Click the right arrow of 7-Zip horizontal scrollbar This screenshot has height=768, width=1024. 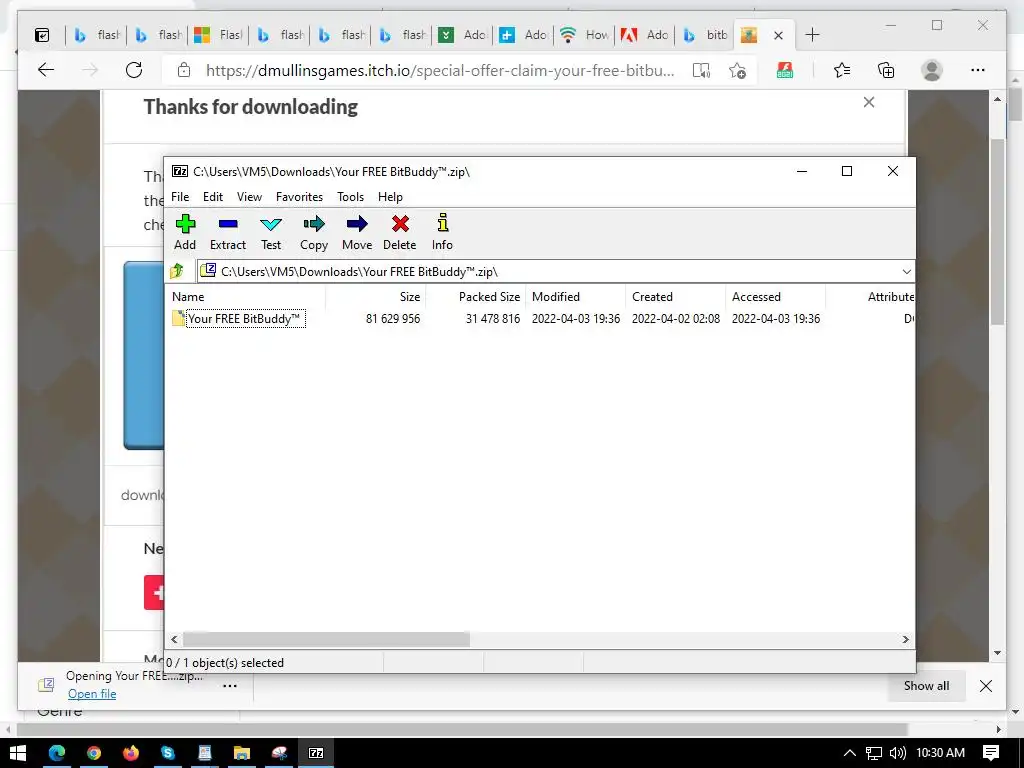point(905,639)
